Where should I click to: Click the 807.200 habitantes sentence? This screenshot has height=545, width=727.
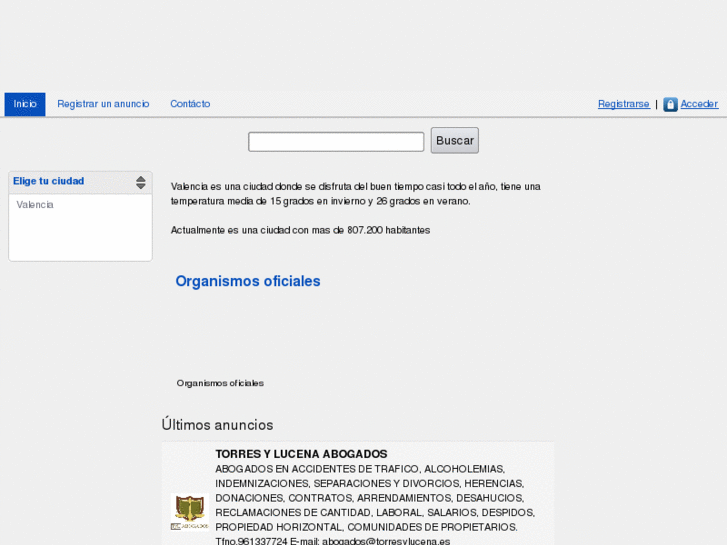coord(300,230)
